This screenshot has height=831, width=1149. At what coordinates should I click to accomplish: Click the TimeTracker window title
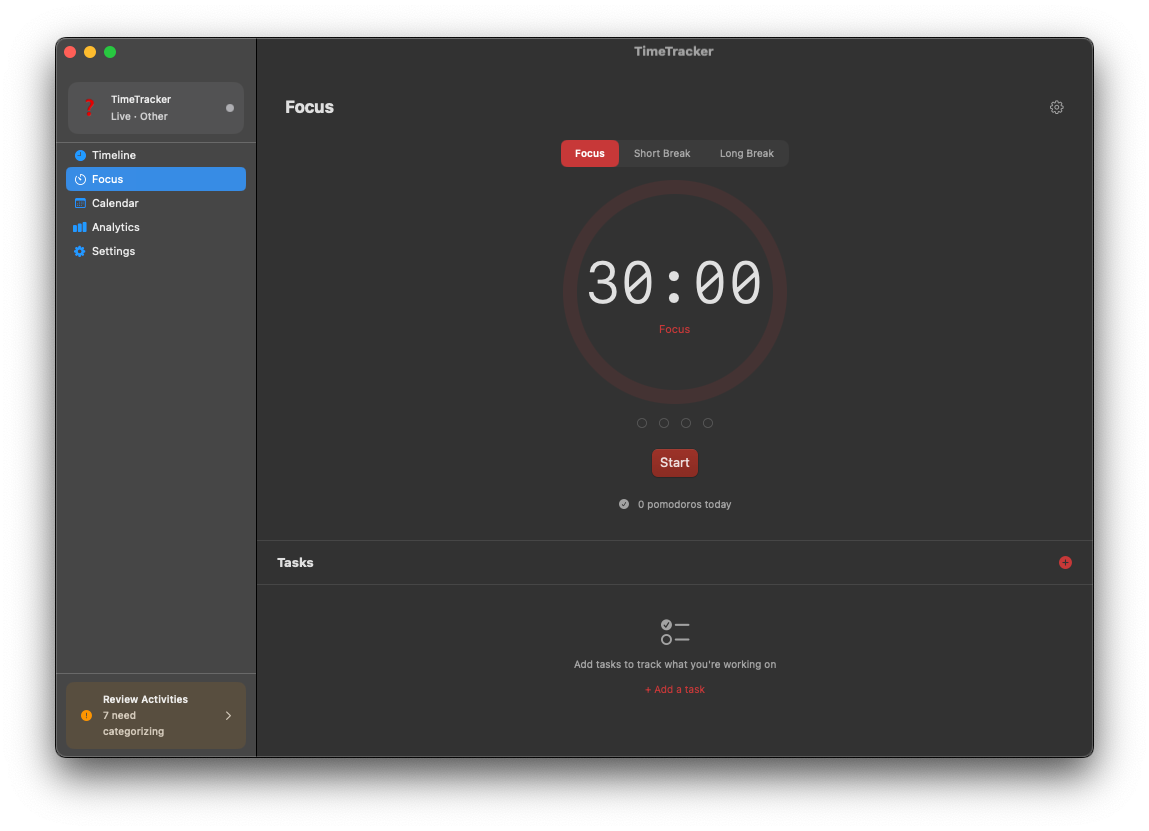pyautogui.click(x=673, y=51)
